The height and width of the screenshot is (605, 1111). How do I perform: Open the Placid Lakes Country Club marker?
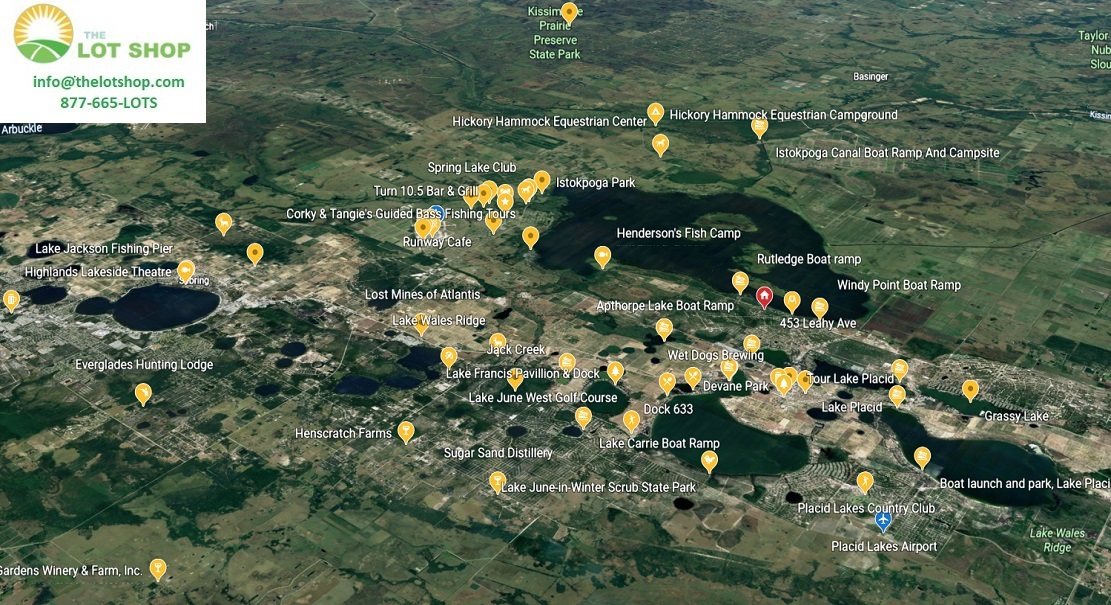pyautogui.click(x=865, y=482)
